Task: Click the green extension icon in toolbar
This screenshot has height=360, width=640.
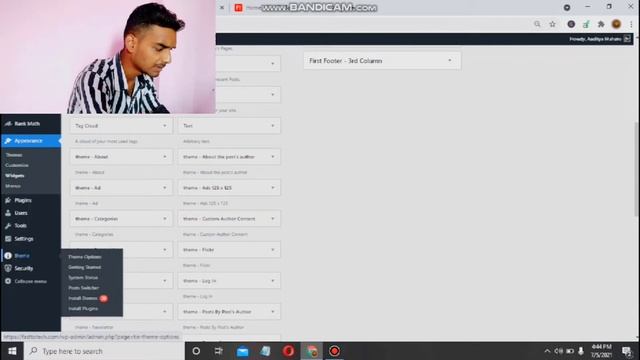Action: click(x=586, y=24)
